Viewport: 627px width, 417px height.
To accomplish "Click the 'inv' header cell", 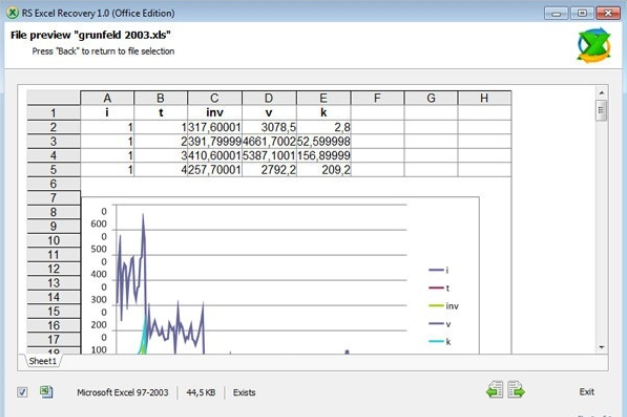I will tap(214, 113).
